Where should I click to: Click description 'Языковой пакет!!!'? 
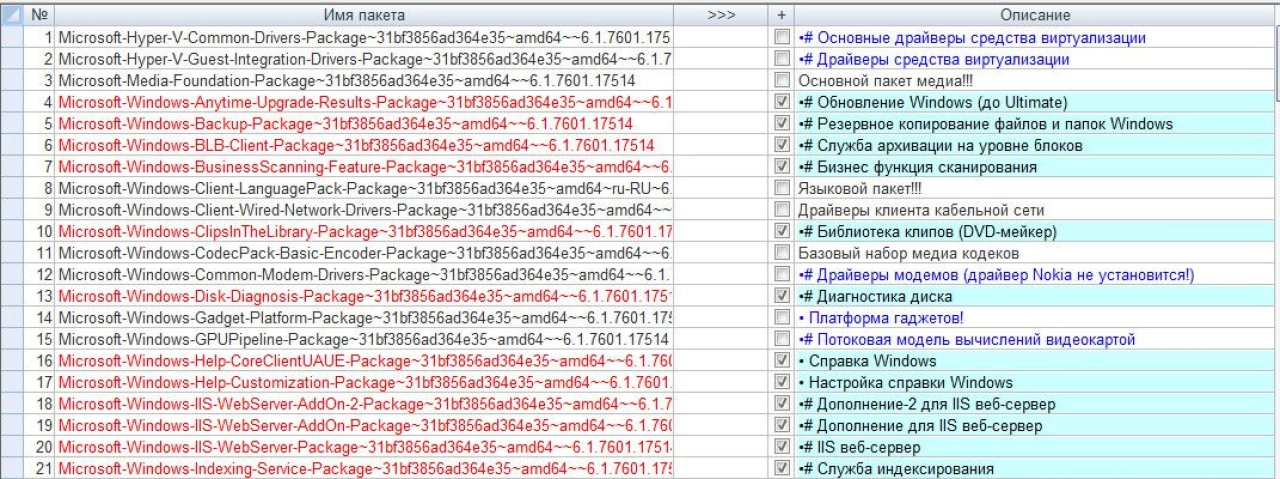pyautogui.click(x=860, y=188)
